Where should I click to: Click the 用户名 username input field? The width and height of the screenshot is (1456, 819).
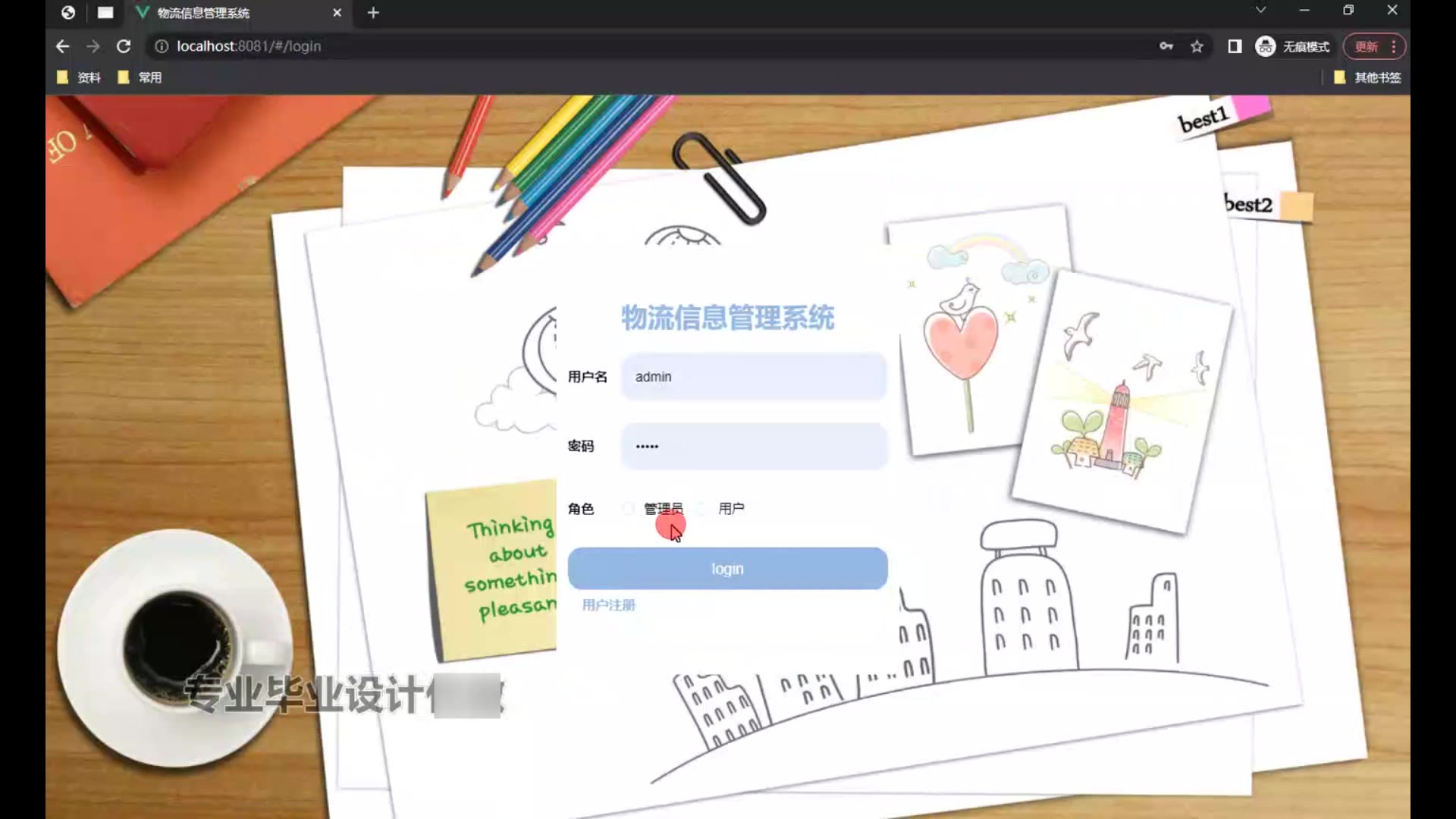[753, 377]
